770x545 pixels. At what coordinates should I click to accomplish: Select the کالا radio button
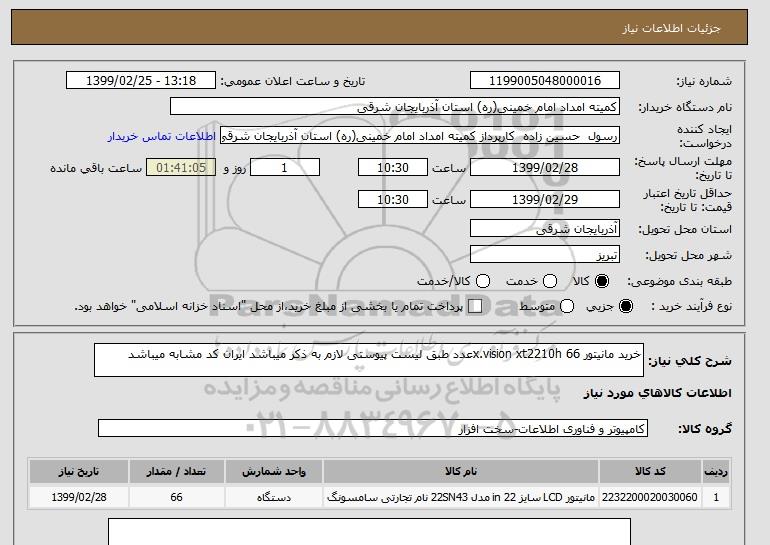(x=602, y=281)
